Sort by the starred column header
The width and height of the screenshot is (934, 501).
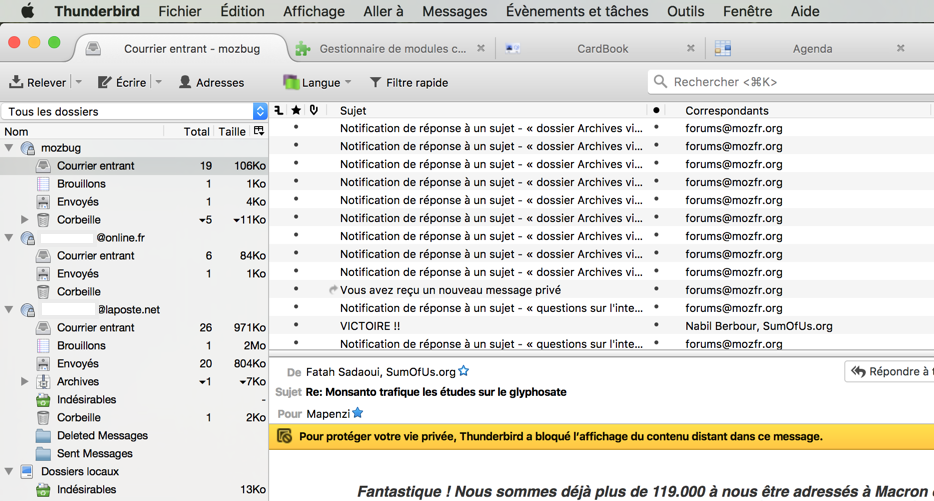click(296, 110)
